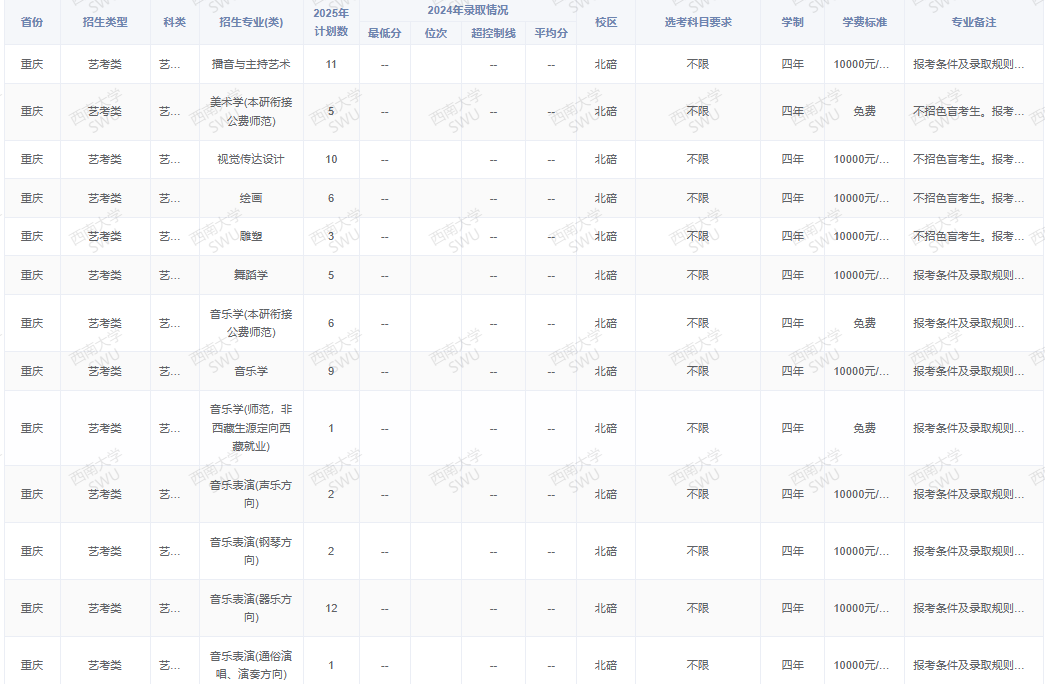This screenshot has width=1045, height=684.
Task: Click the 报考条件及录取规则 remark in 播音与主持艺术 row
Action: pos(968,64)
